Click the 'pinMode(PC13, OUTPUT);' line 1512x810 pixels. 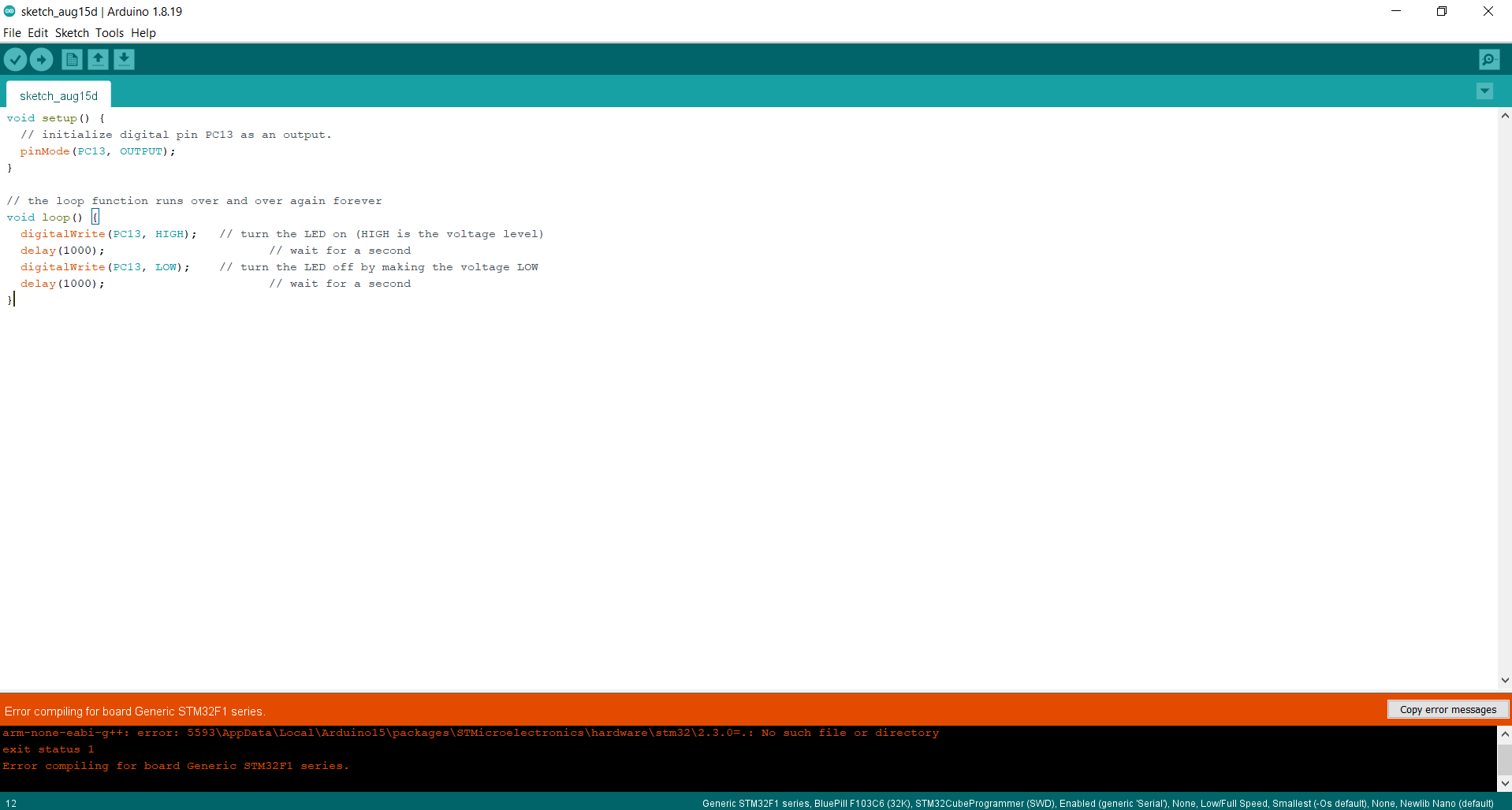[98, 151]
